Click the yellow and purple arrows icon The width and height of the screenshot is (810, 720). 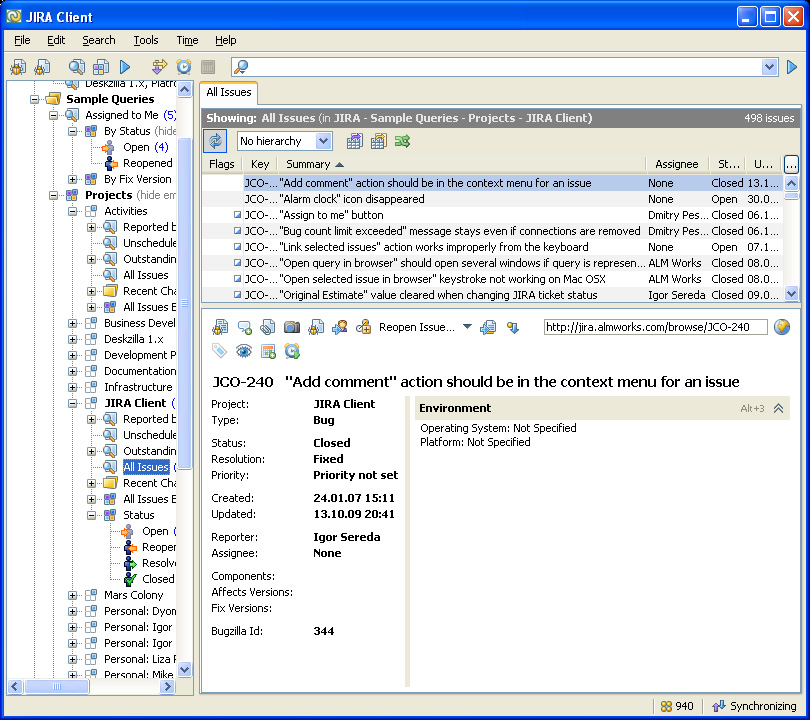(x=160, y=67)
